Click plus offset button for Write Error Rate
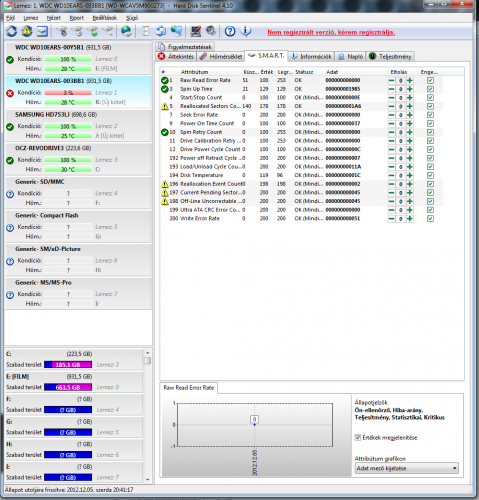 [x=410, y=219]
